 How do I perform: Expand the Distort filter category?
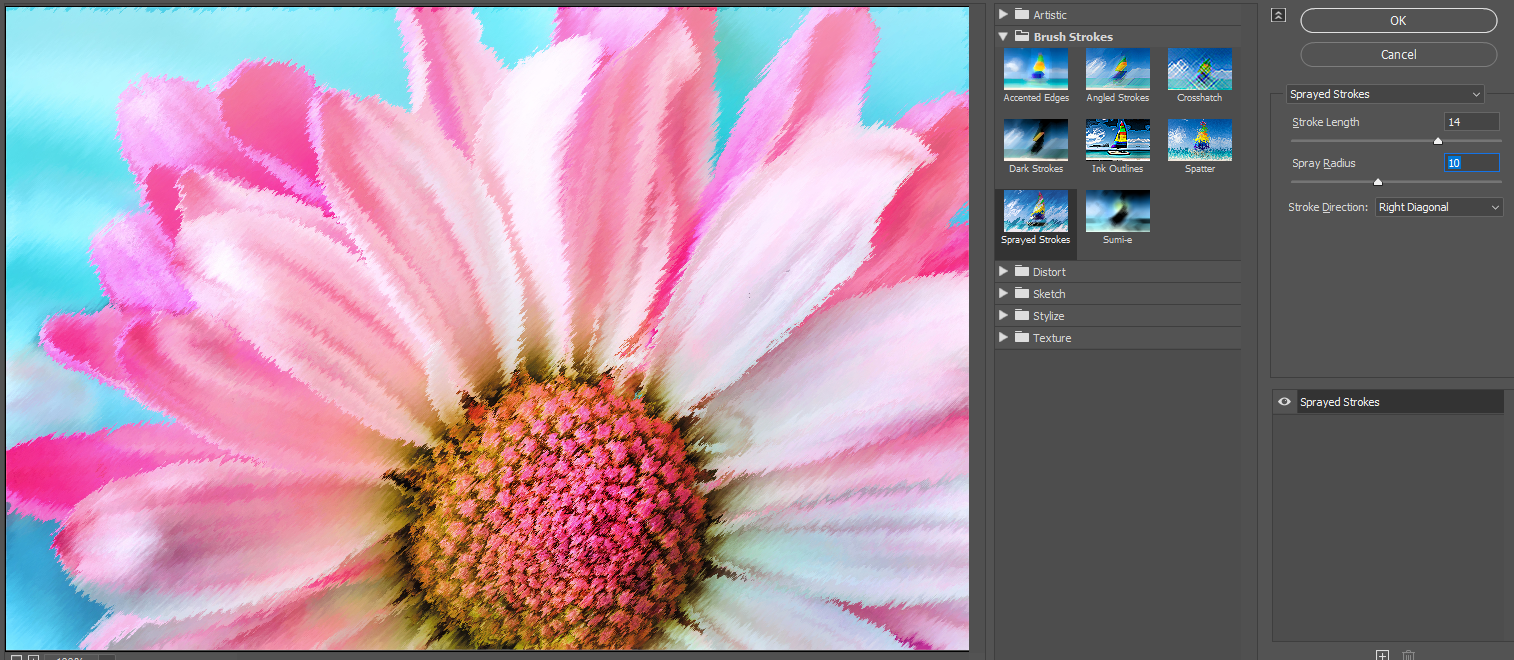coord(1003,272)
